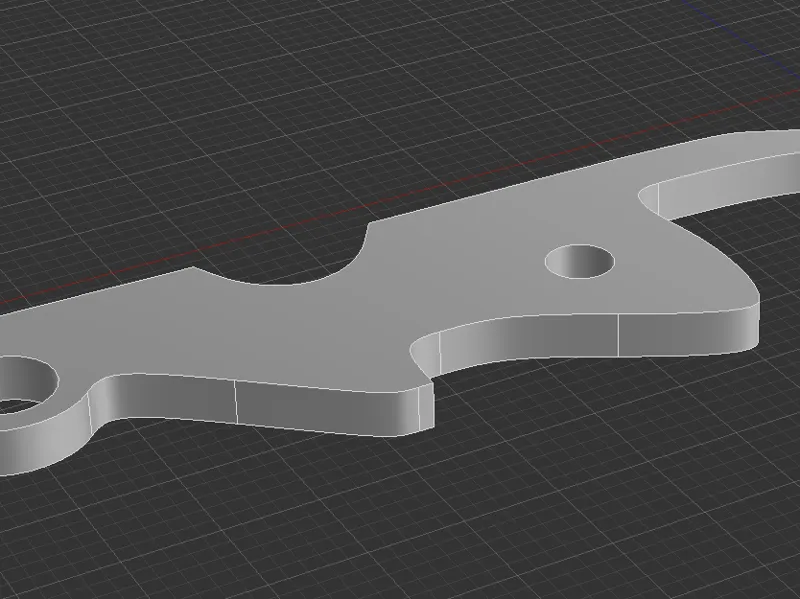Select vertical seam edge on lower-left side wall
Viewport: 800px width, 599px height.
(236, 402)
